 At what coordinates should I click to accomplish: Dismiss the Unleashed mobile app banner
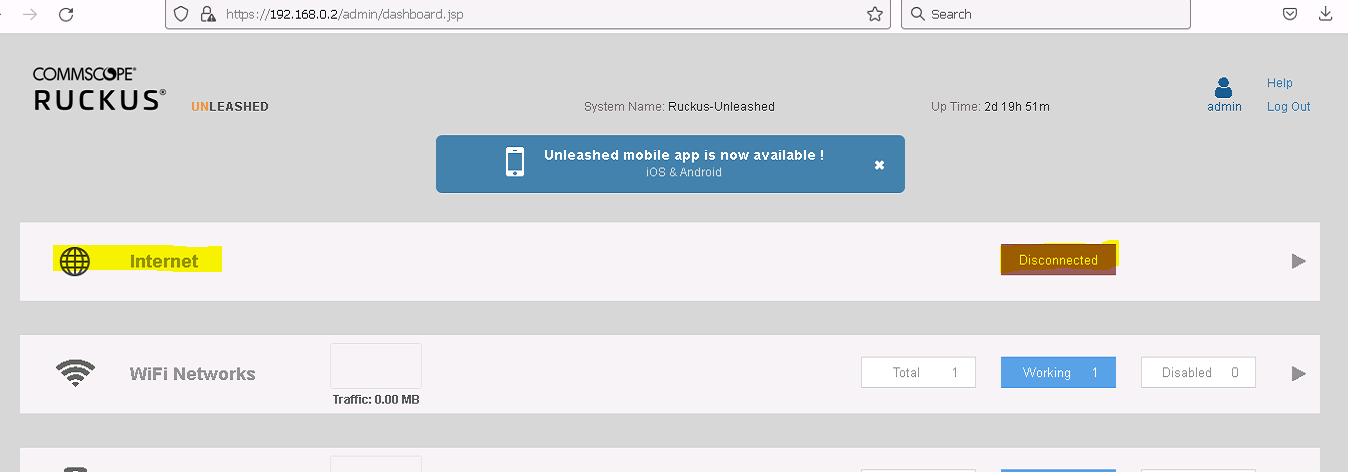pyautogui.click(x=879, y=165)
